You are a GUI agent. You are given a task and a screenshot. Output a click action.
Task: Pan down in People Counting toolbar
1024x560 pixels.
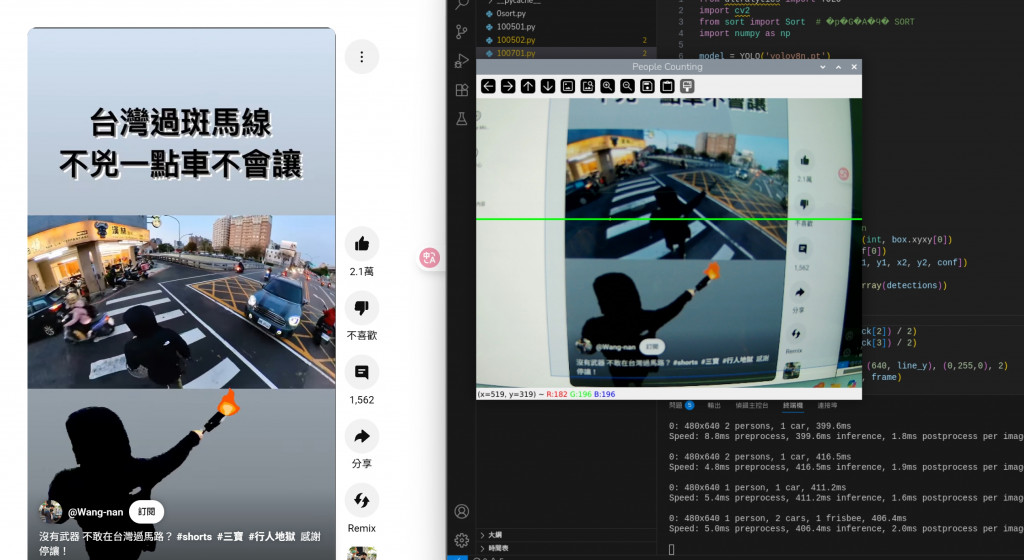click(548, 86)
